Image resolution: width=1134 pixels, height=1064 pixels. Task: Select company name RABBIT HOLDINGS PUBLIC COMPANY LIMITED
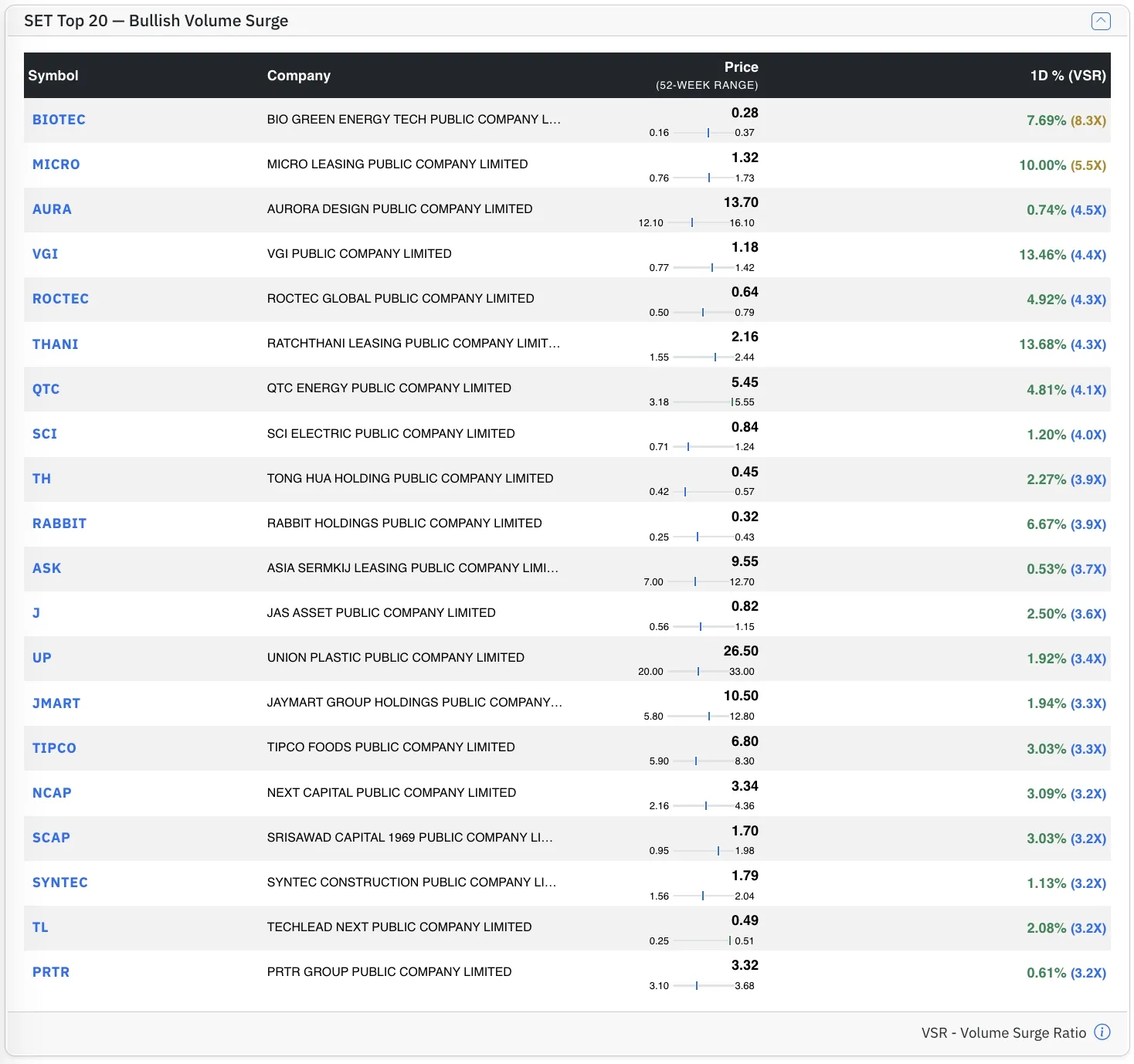[404, 524]
